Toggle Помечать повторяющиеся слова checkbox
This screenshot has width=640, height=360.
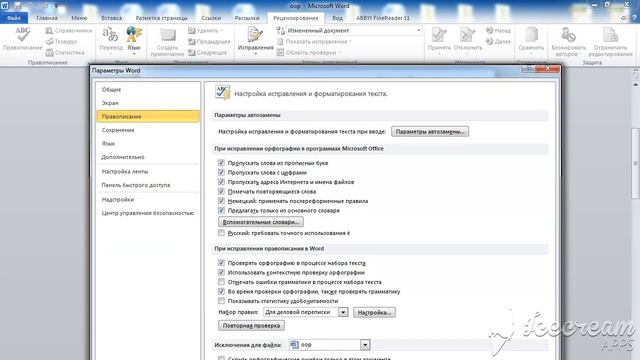[x=221, y=191]
